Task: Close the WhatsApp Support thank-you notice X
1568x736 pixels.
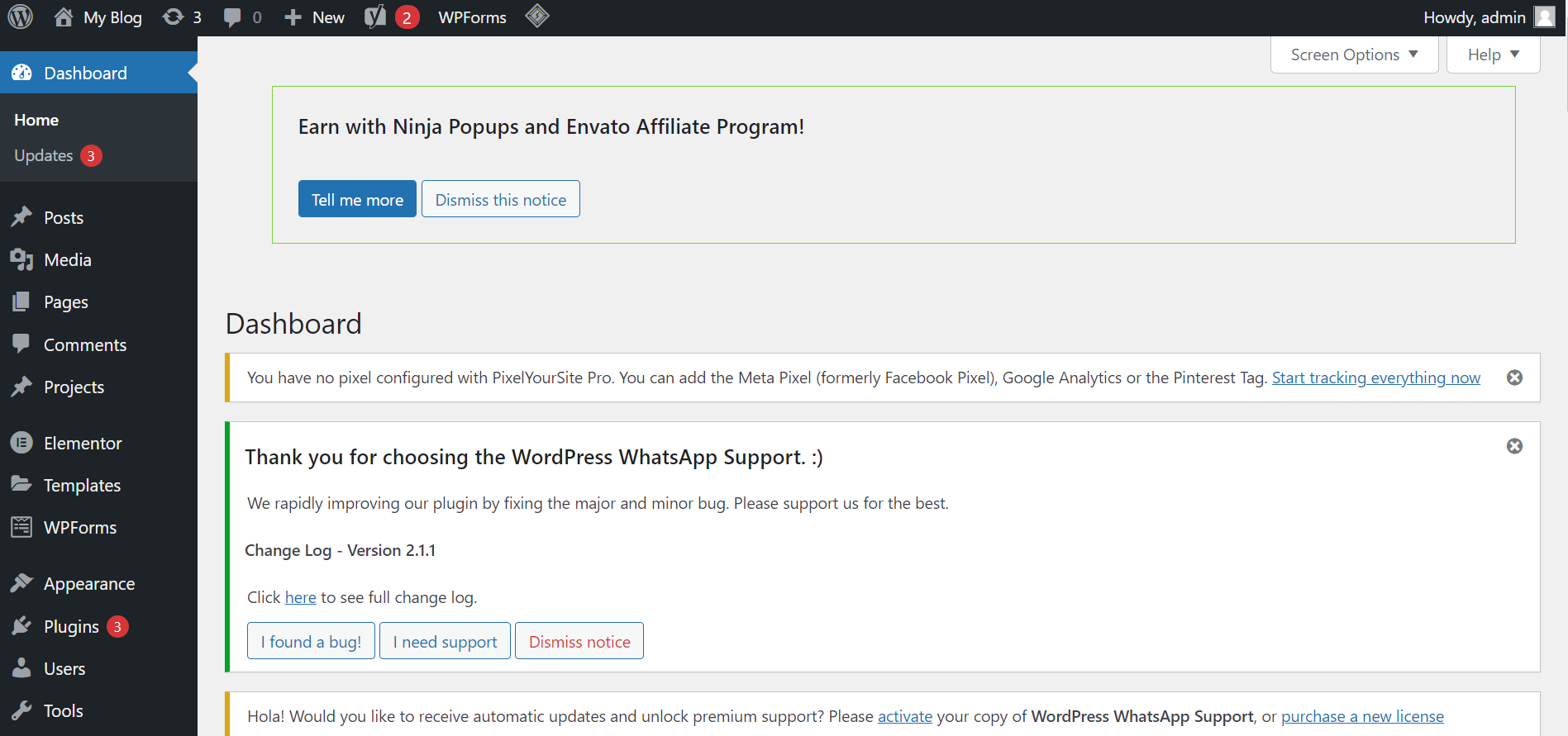Action: pos(1514,446)
